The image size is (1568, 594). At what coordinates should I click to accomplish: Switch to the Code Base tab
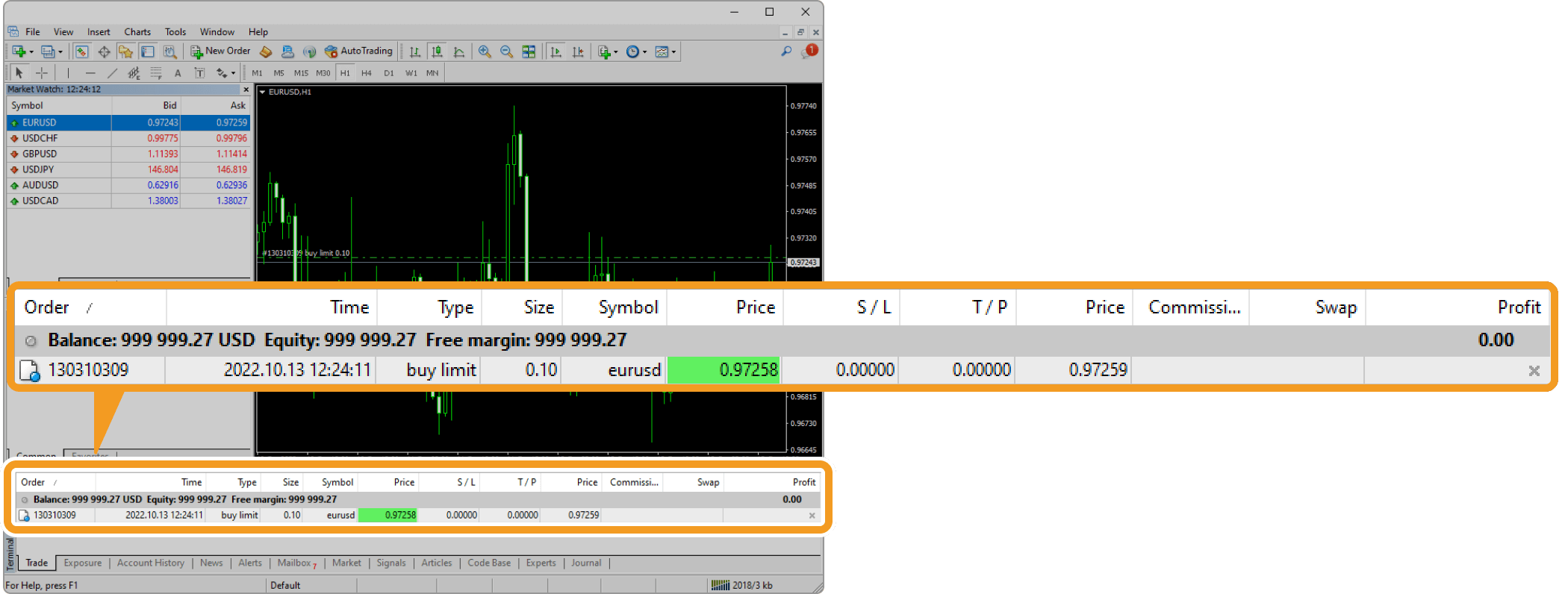click(x=489, y=563)
